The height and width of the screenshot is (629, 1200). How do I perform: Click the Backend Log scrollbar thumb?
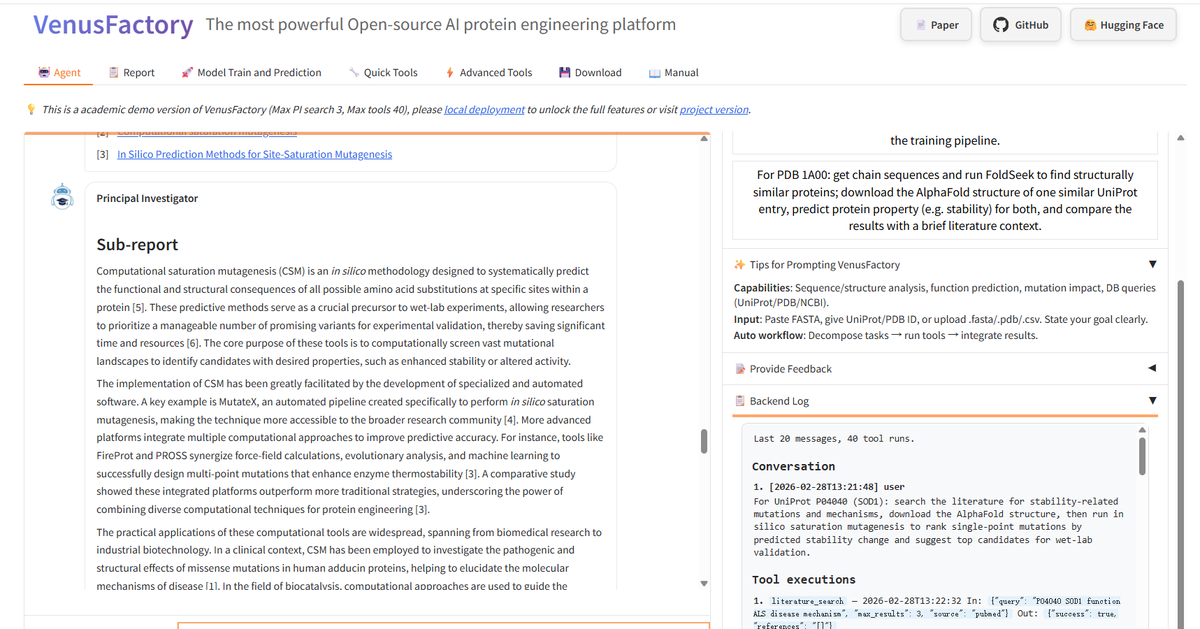coord(1142,455)
